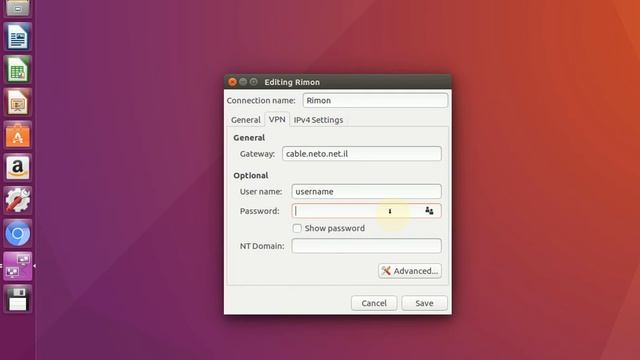Click the NT Domain input field
The height and width of the screenshot is (360, 640).
pos(367,246)
